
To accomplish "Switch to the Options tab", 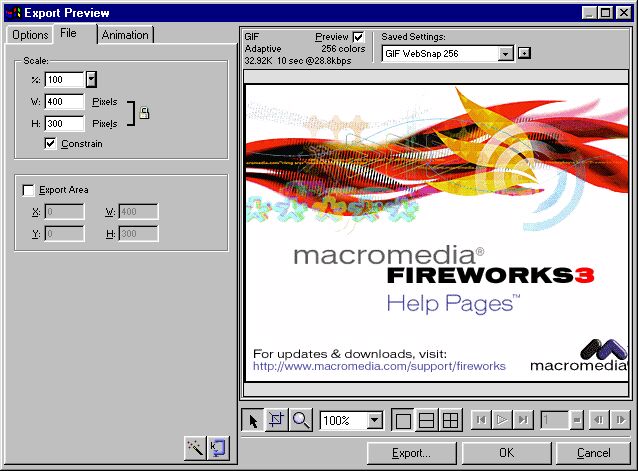I will [30, 35].
